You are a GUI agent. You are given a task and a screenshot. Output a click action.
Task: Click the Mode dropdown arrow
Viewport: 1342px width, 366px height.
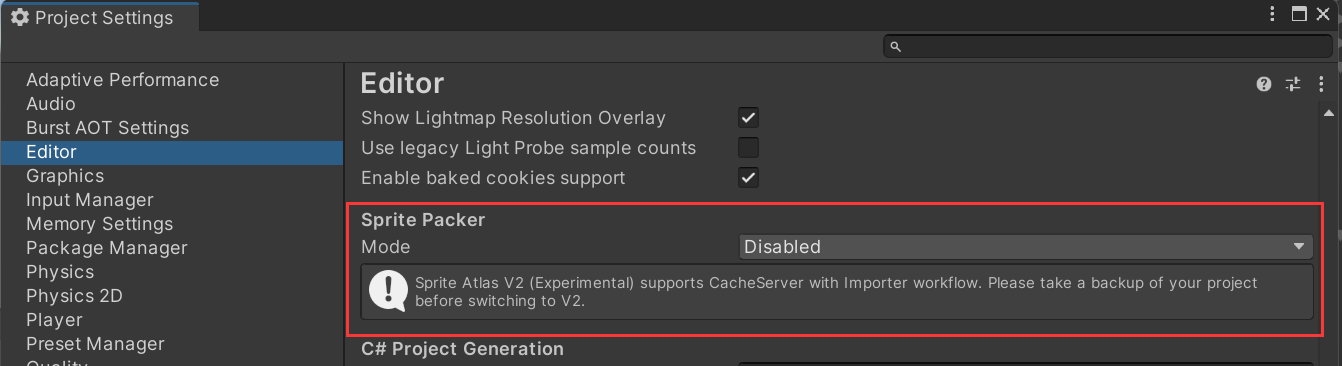1299,246
